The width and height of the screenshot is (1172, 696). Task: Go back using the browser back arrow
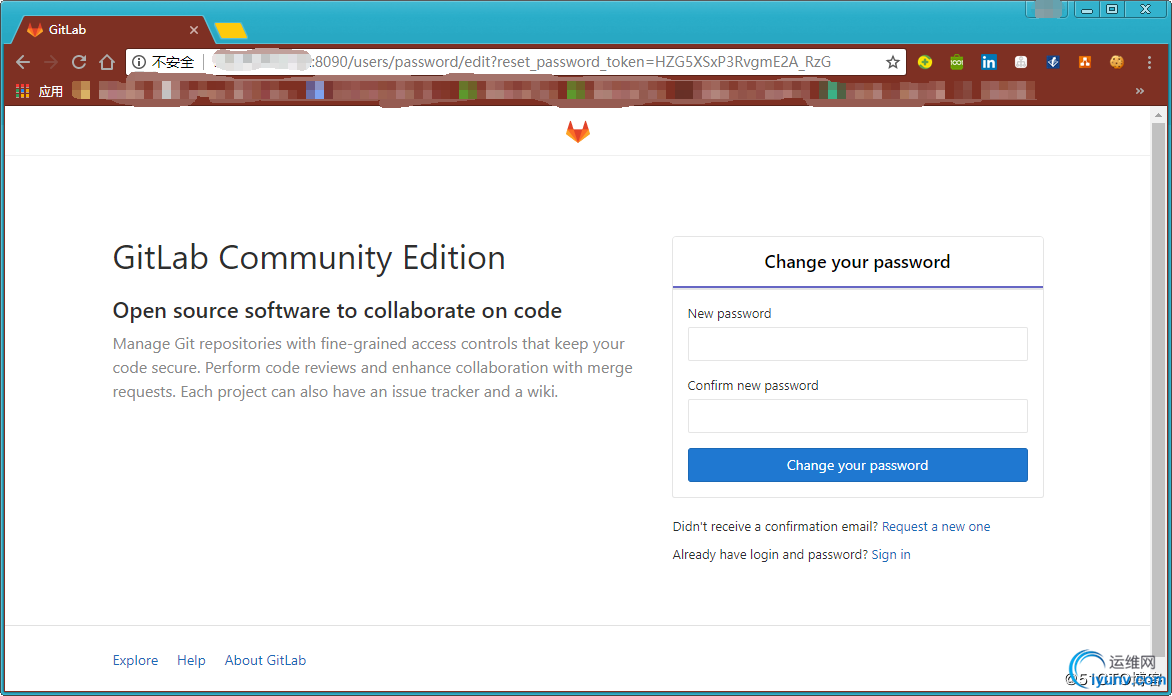click(x=23, y=62)
